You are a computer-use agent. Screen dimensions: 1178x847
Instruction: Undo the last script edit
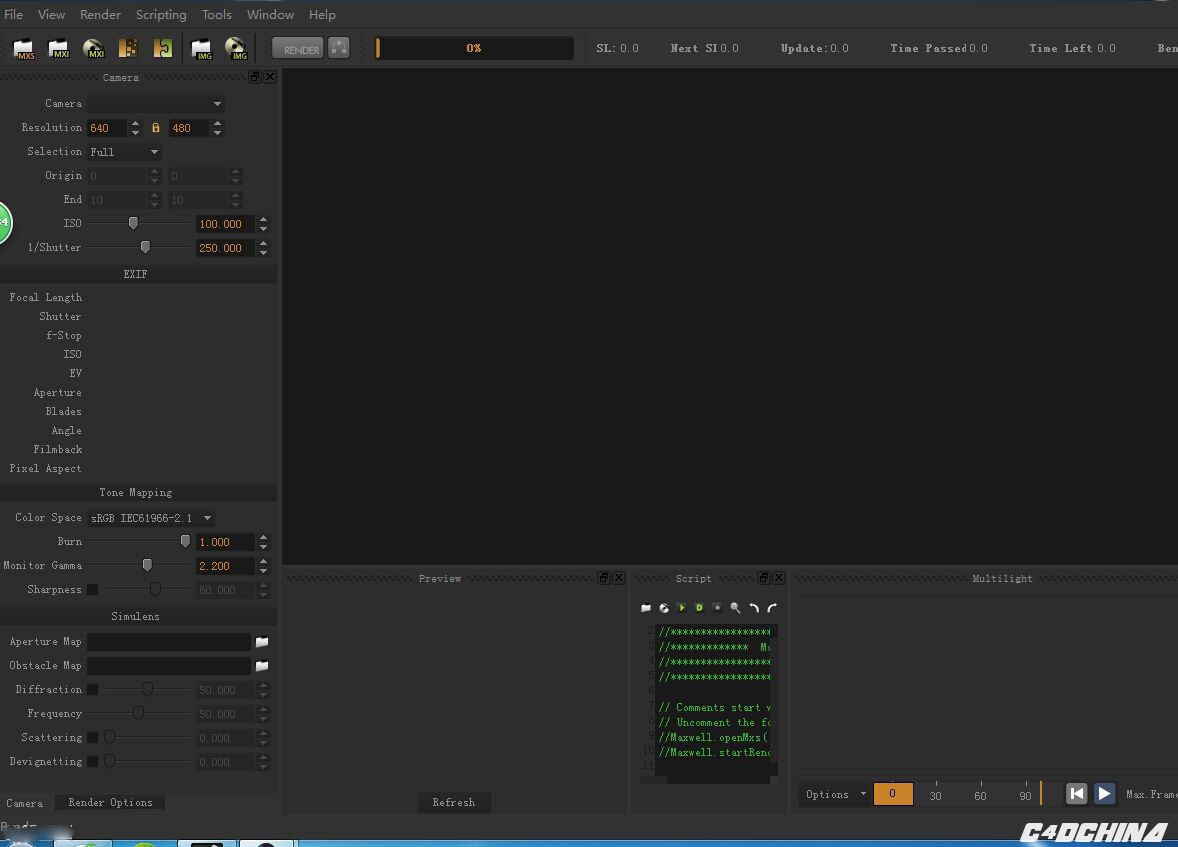click(754, 607)
